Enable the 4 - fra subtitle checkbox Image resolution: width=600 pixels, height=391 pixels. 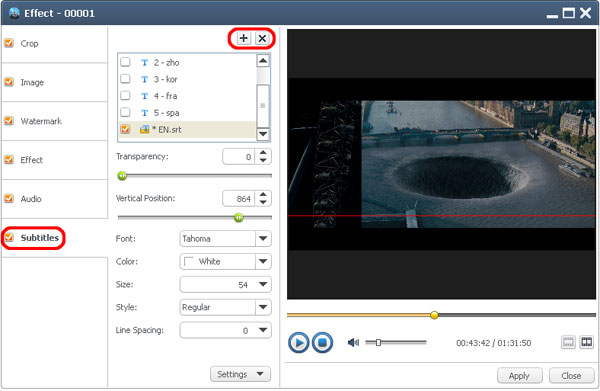pyautogui.click(x=125, y=96)
